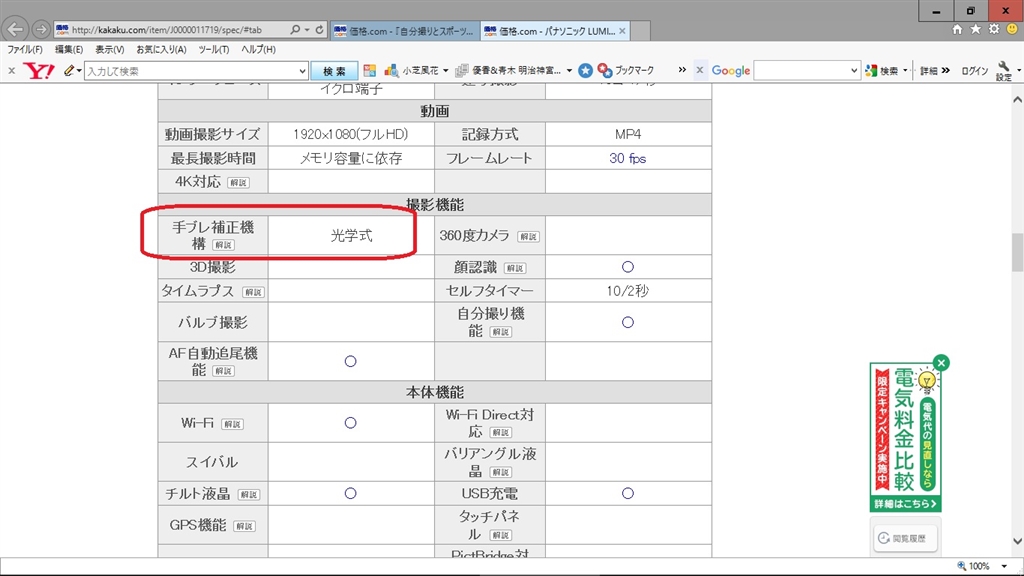Open 解説 beside 自分撮り機能
This screenshot has height=576, width=1024.
click(501, 332)
